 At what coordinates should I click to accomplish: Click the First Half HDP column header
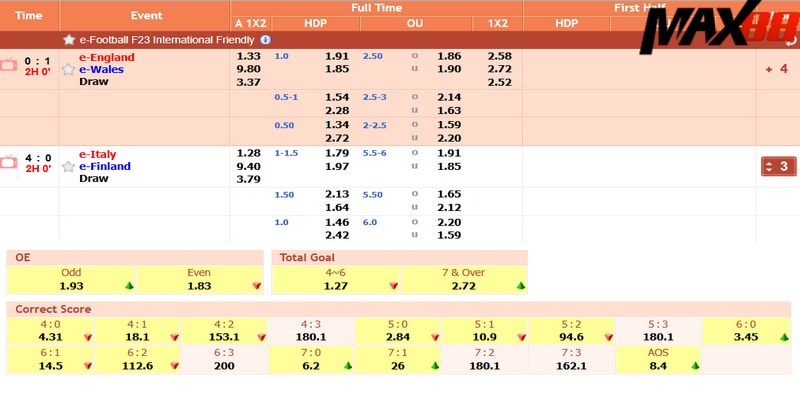(x=566, y=23)
